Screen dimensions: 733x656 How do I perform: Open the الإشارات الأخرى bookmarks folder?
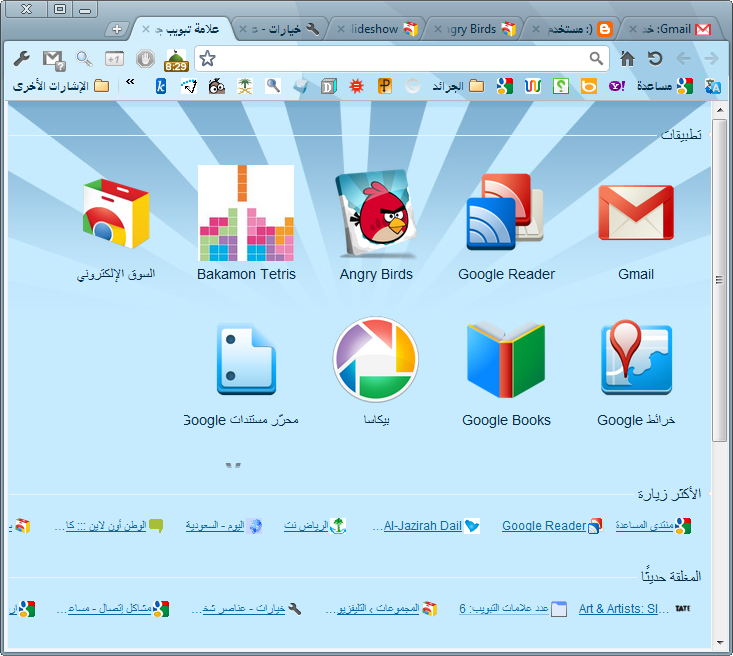(61, 86)
